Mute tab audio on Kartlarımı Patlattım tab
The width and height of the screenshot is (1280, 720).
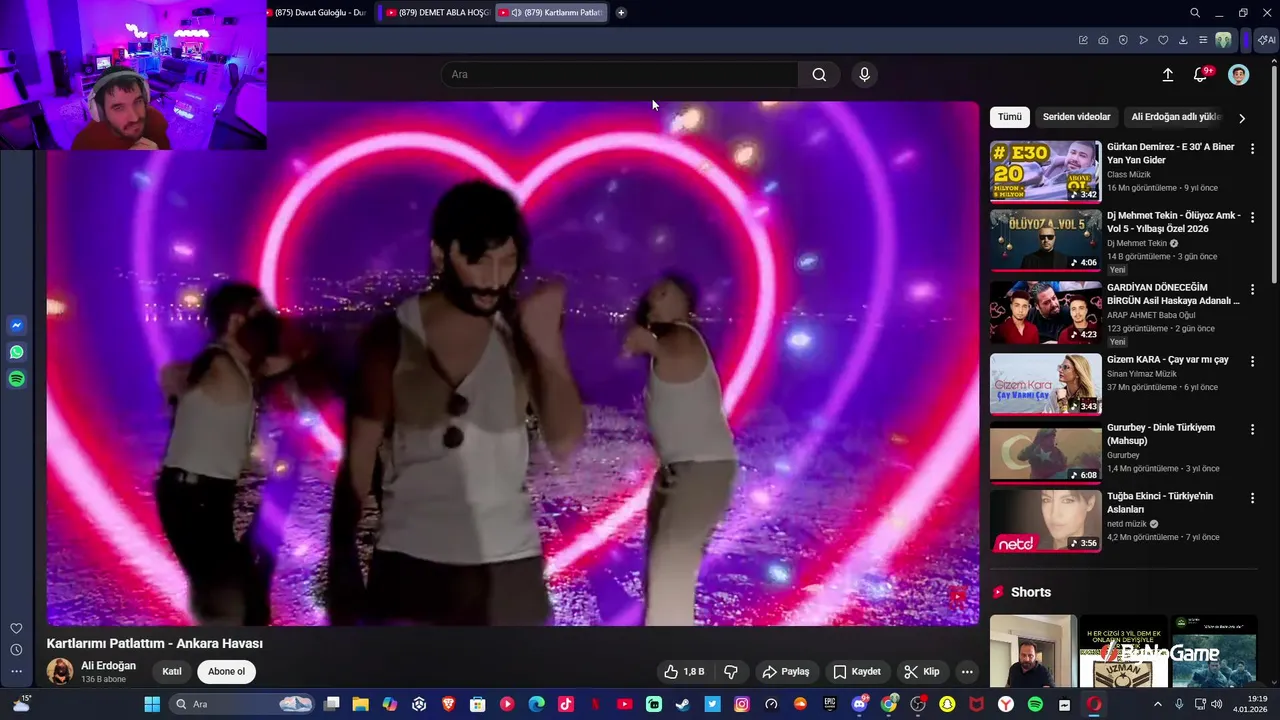516,13
